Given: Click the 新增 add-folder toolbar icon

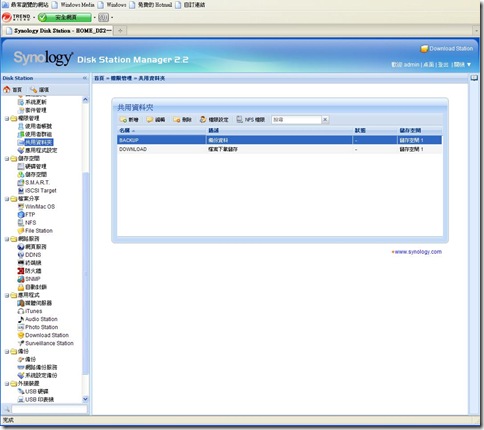Looking at the screenshot, I should coord(123,120).
